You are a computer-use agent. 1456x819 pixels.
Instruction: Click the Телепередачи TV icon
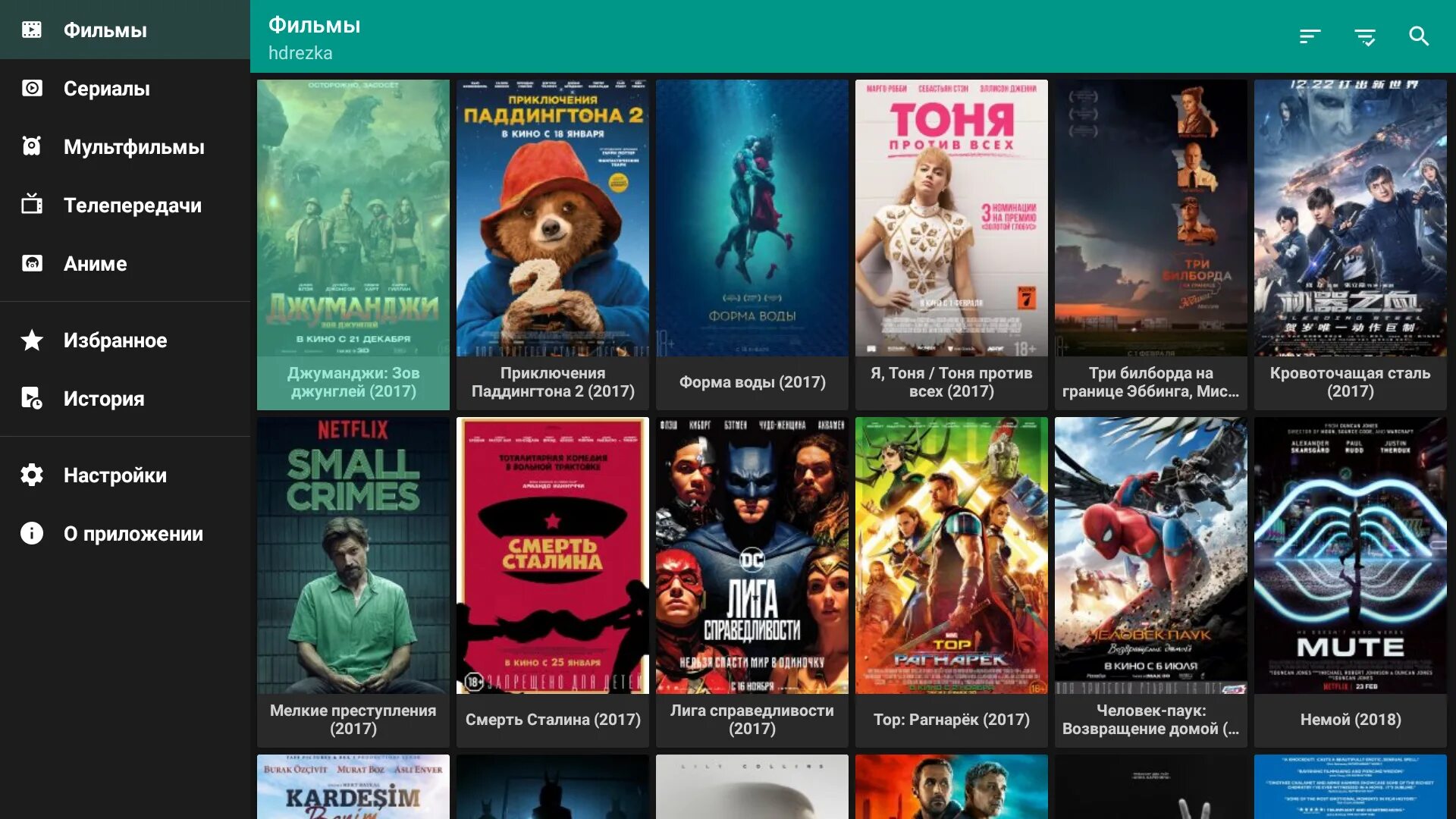click(x=32, y=204)
